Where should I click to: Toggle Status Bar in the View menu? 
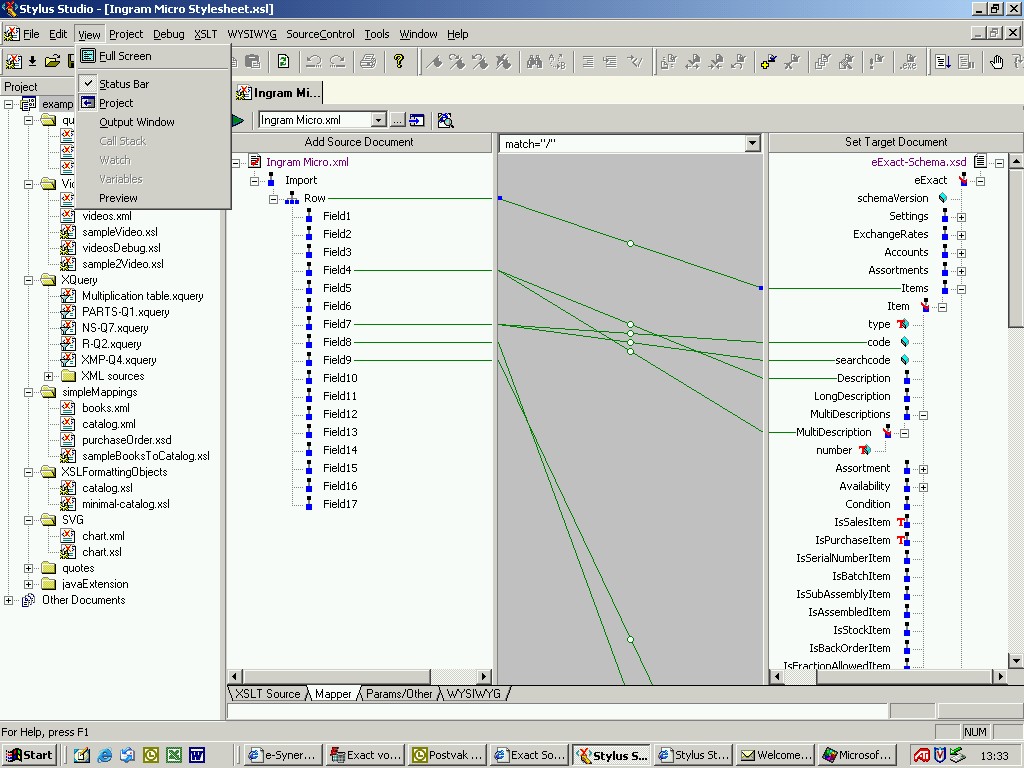click(x=124, y=84)
